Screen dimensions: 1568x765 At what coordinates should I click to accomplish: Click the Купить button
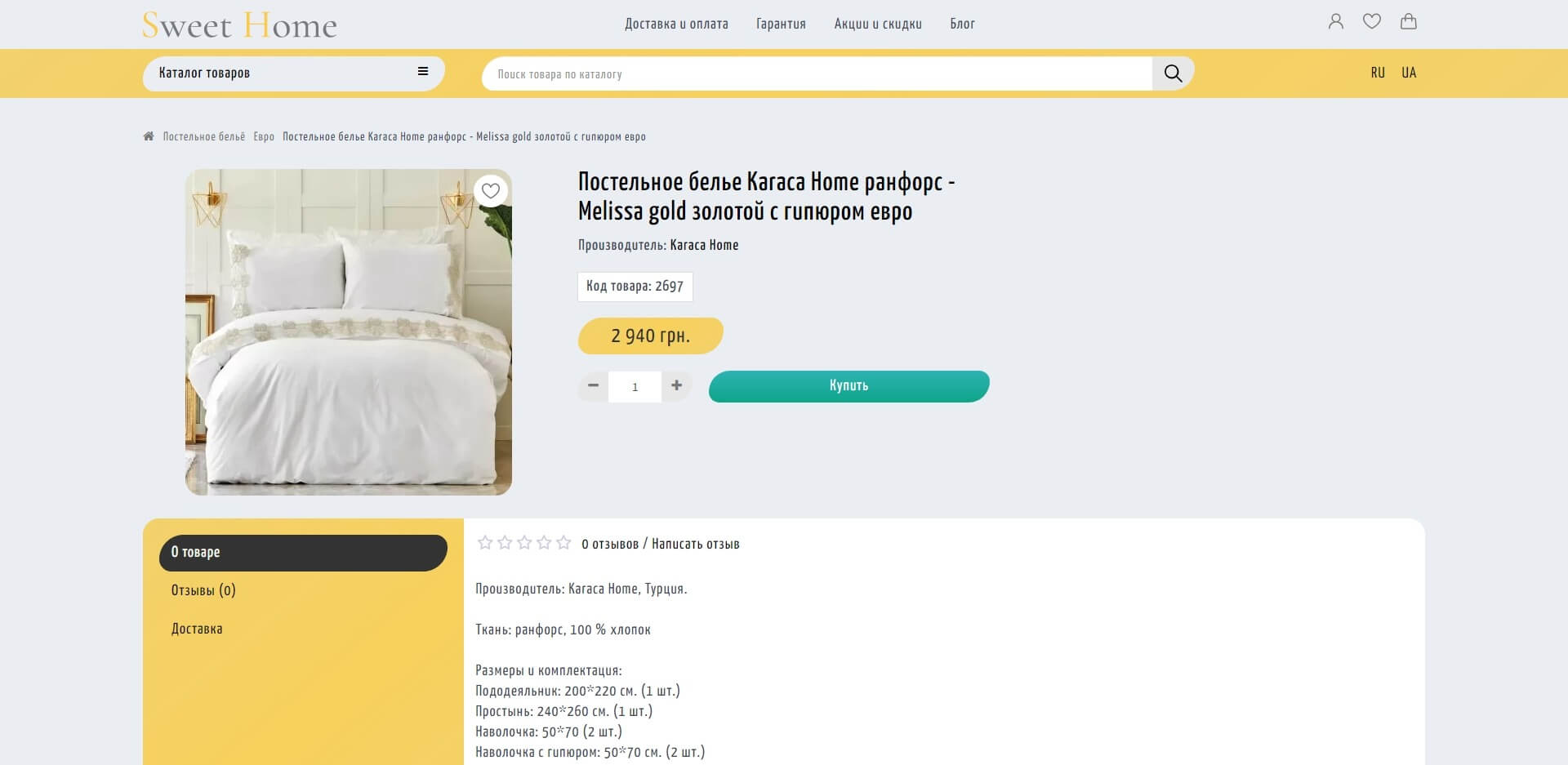[x=849, y=386]
